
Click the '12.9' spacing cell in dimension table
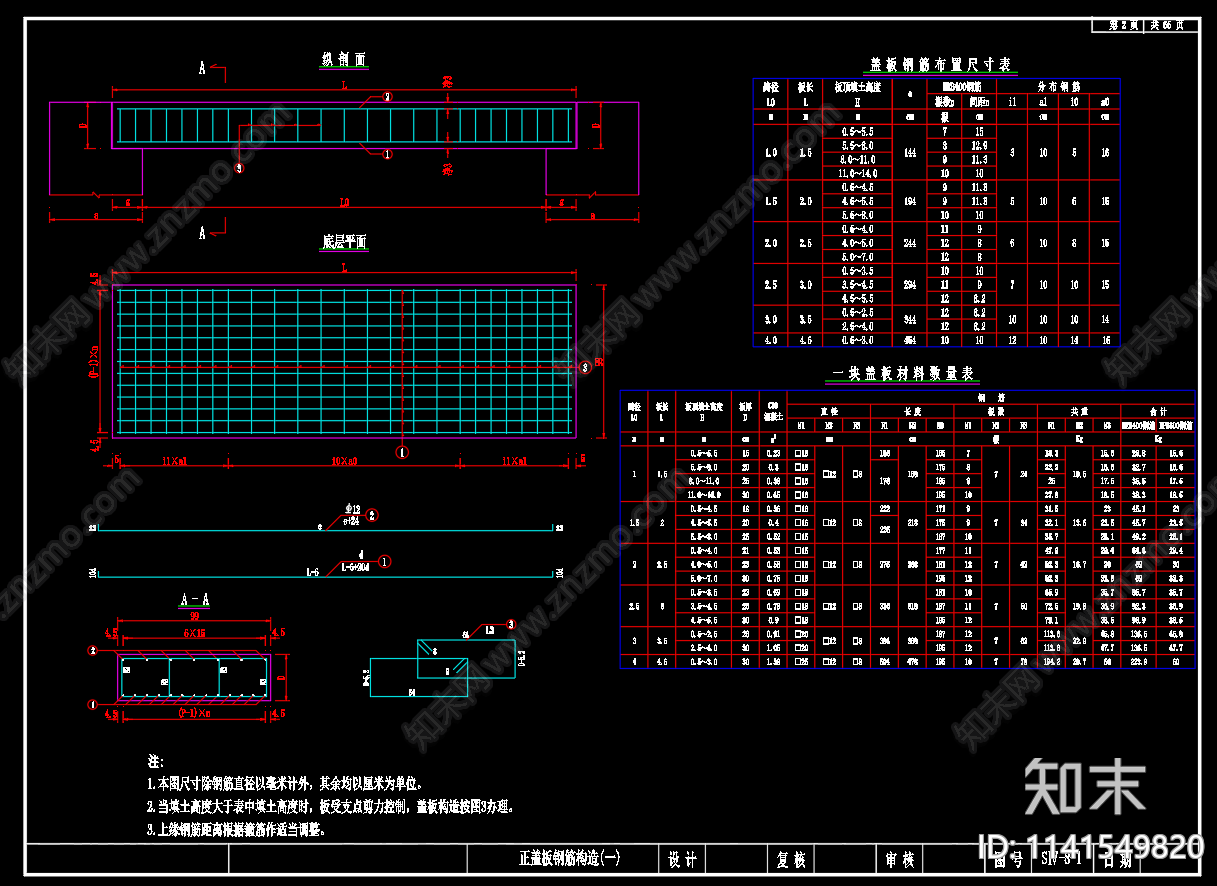tap(980, 145)
